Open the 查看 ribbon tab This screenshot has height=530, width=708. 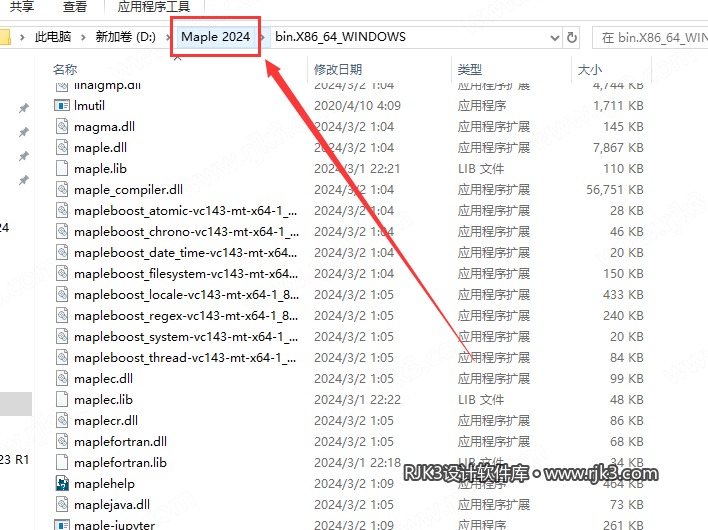(75, 6)
